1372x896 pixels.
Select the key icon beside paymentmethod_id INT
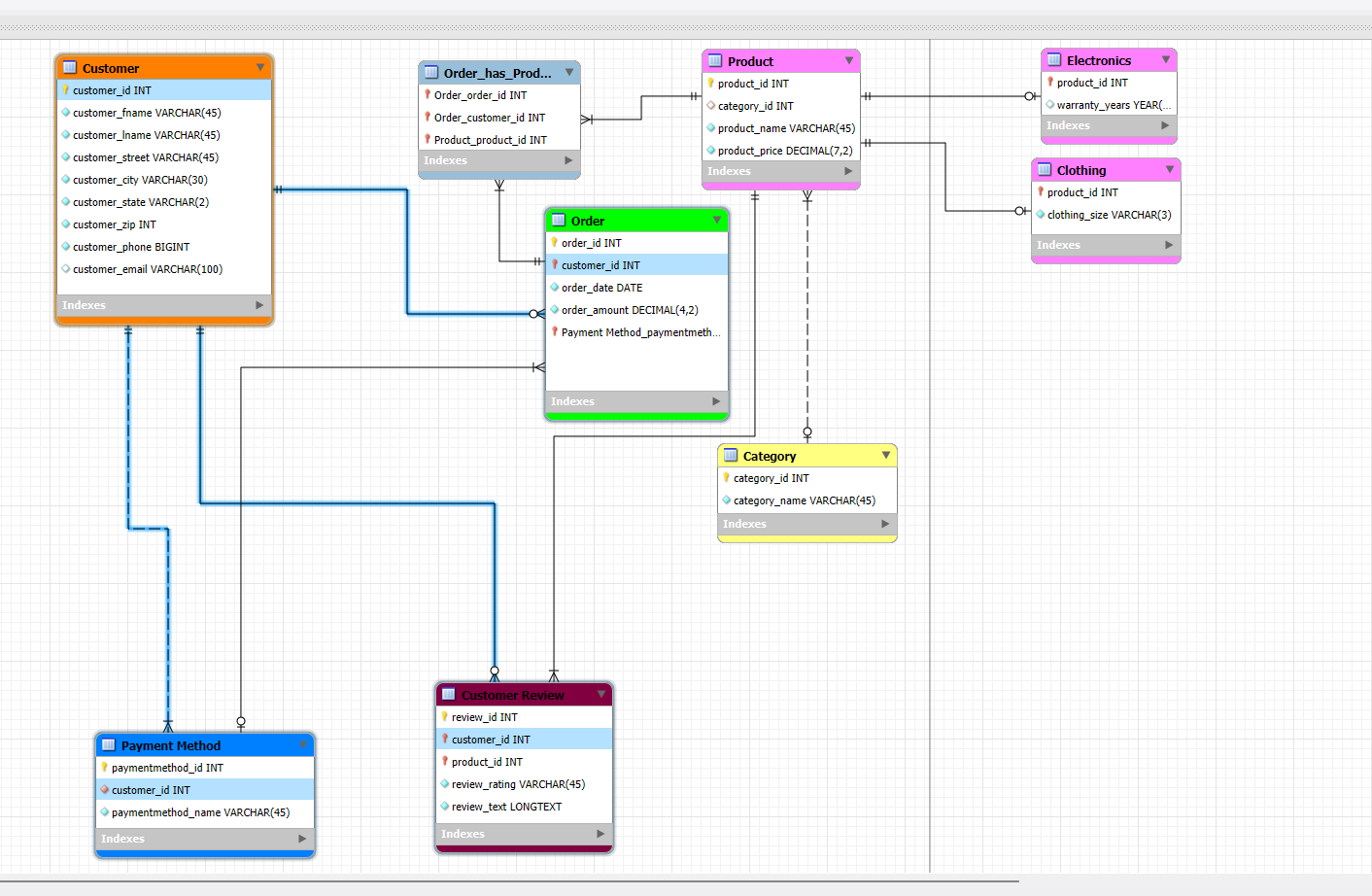(104, 767)
